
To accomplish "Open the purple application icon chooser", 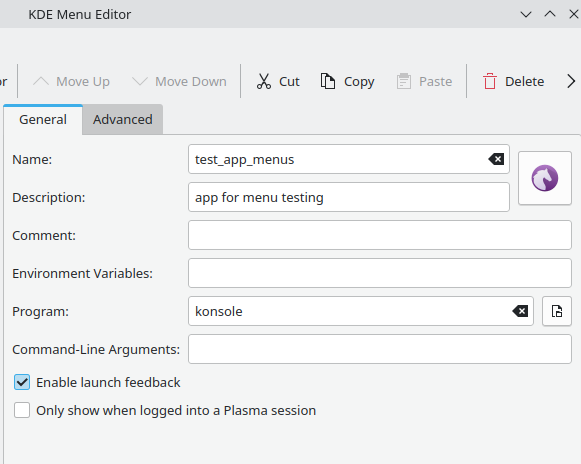I will click(545, 178).
